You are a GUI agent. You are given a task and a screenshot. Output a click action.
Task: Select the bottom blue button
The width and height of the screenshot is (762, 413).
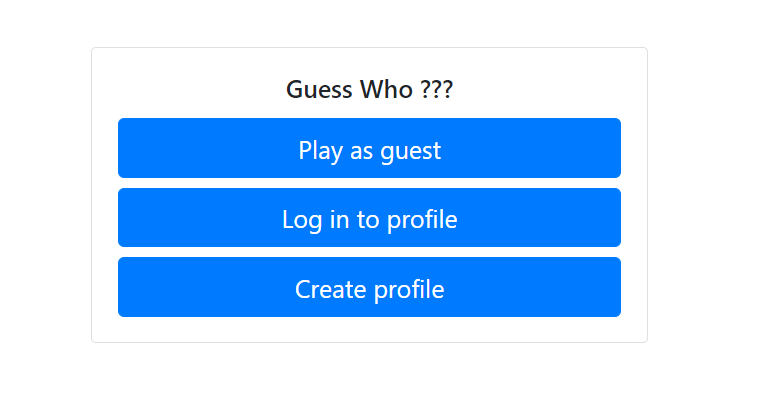[369, 288]
